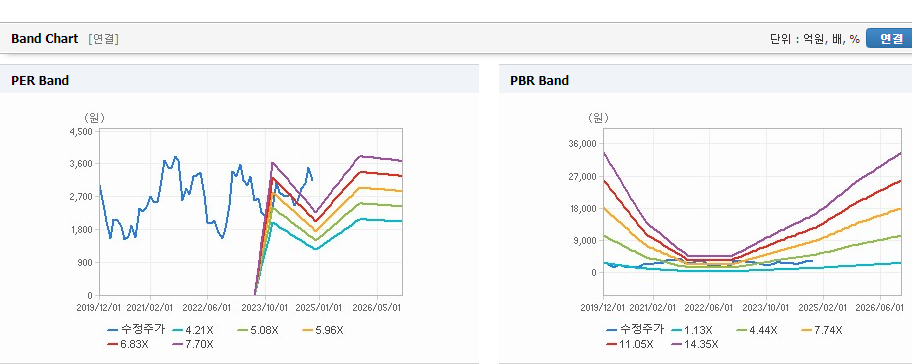
Task: Click the Band Chart heading
Action: coord(44,39)
